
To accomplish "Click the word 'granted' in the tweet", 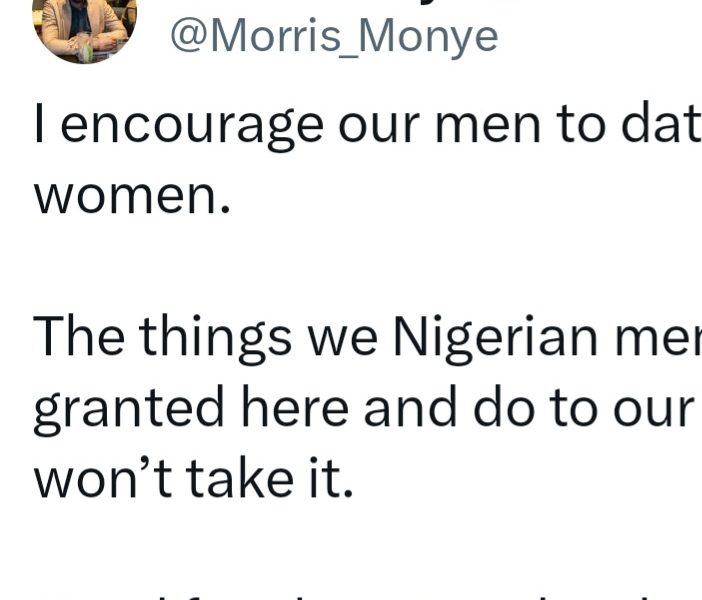I will pos(129,410).
